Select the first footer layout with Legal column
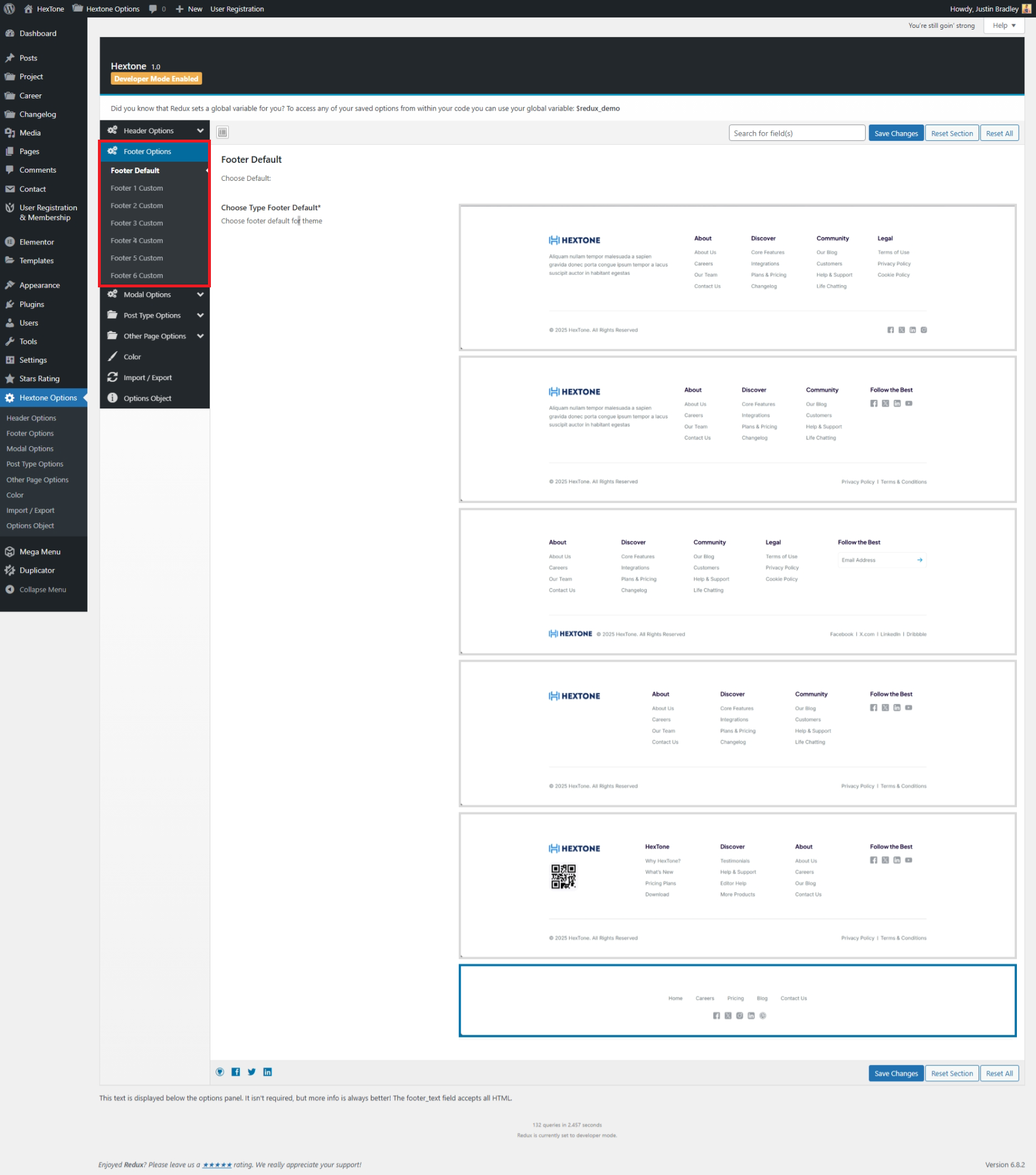The image size is (1036, 1175). 737,278
